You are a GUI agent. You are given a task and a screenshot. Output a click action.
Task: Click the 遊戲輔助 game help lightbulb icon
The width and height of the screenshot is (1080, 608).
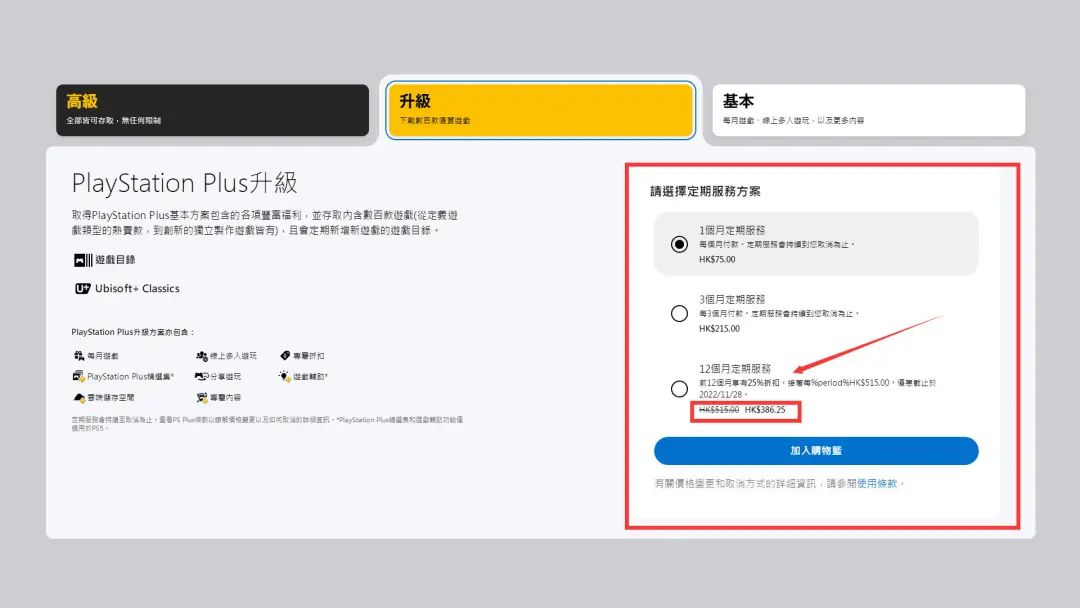tap(285, 377)
